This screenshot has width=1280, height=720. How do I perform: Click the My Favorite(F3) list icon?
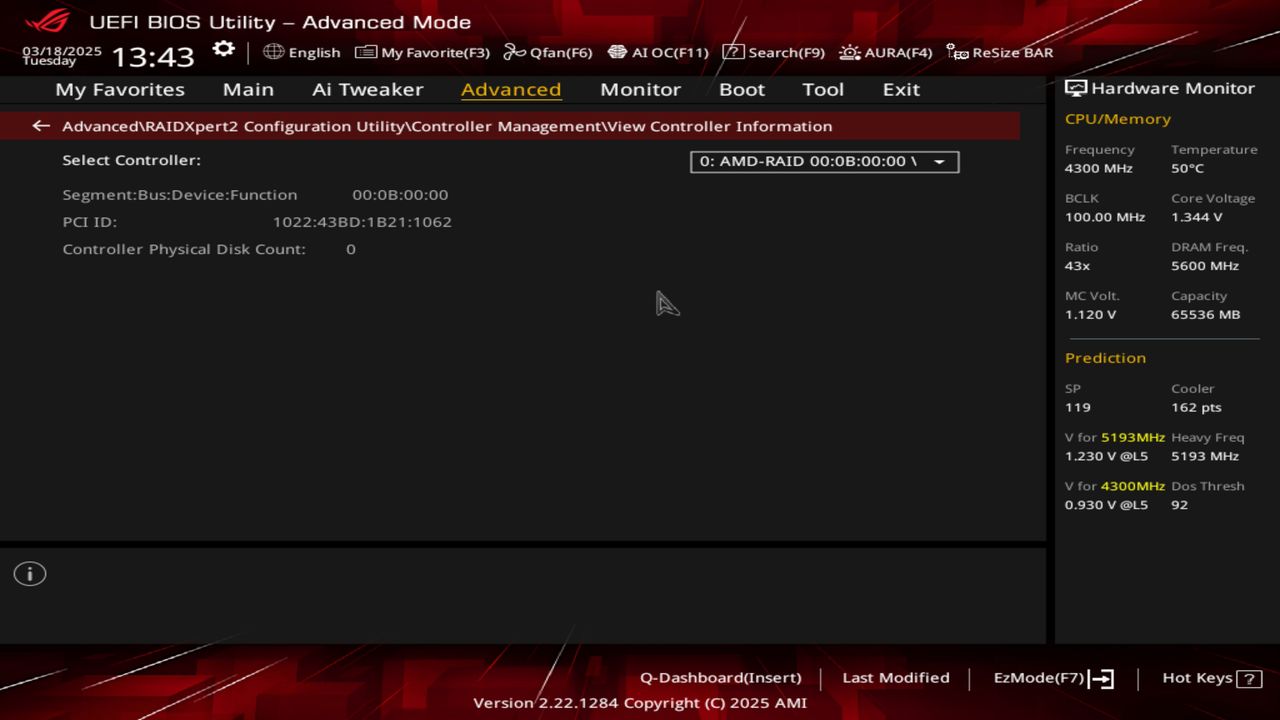tap(366, 52)
